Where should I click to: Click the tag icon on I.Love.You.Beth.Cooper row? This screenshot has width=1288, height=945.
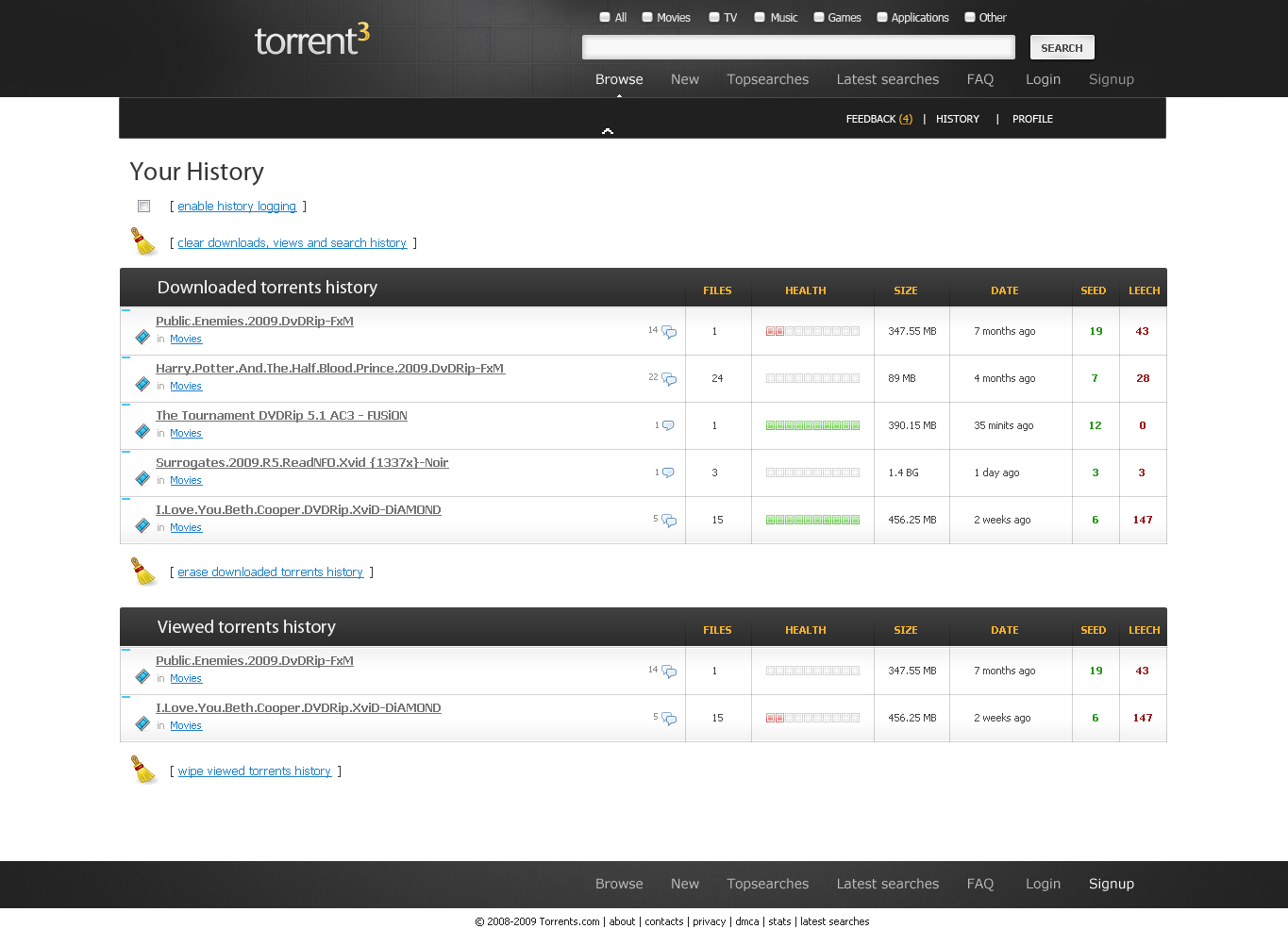(x=142, y=525)
